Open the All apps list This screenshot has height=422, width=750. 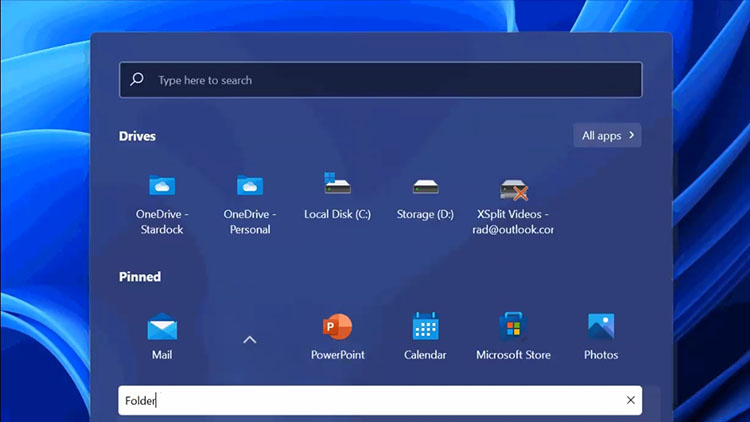coord(607,135)
